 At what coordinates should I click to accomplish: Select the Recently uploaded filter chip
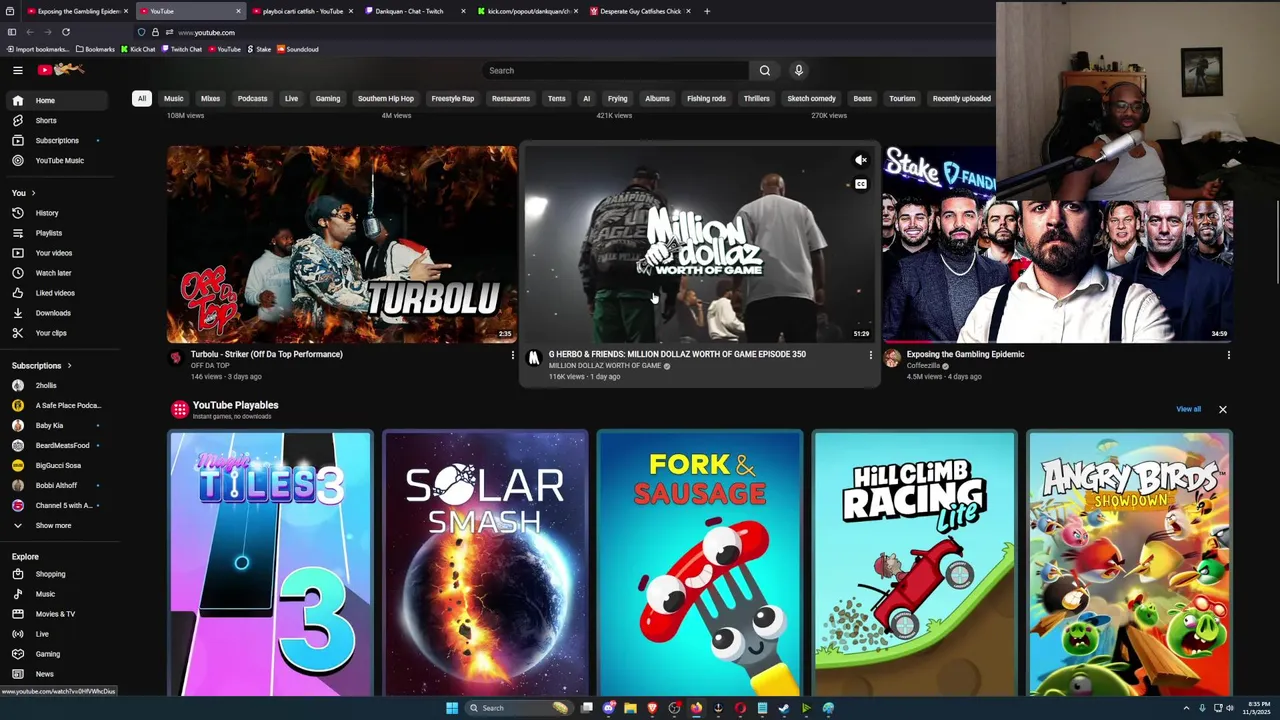(961, 98)
